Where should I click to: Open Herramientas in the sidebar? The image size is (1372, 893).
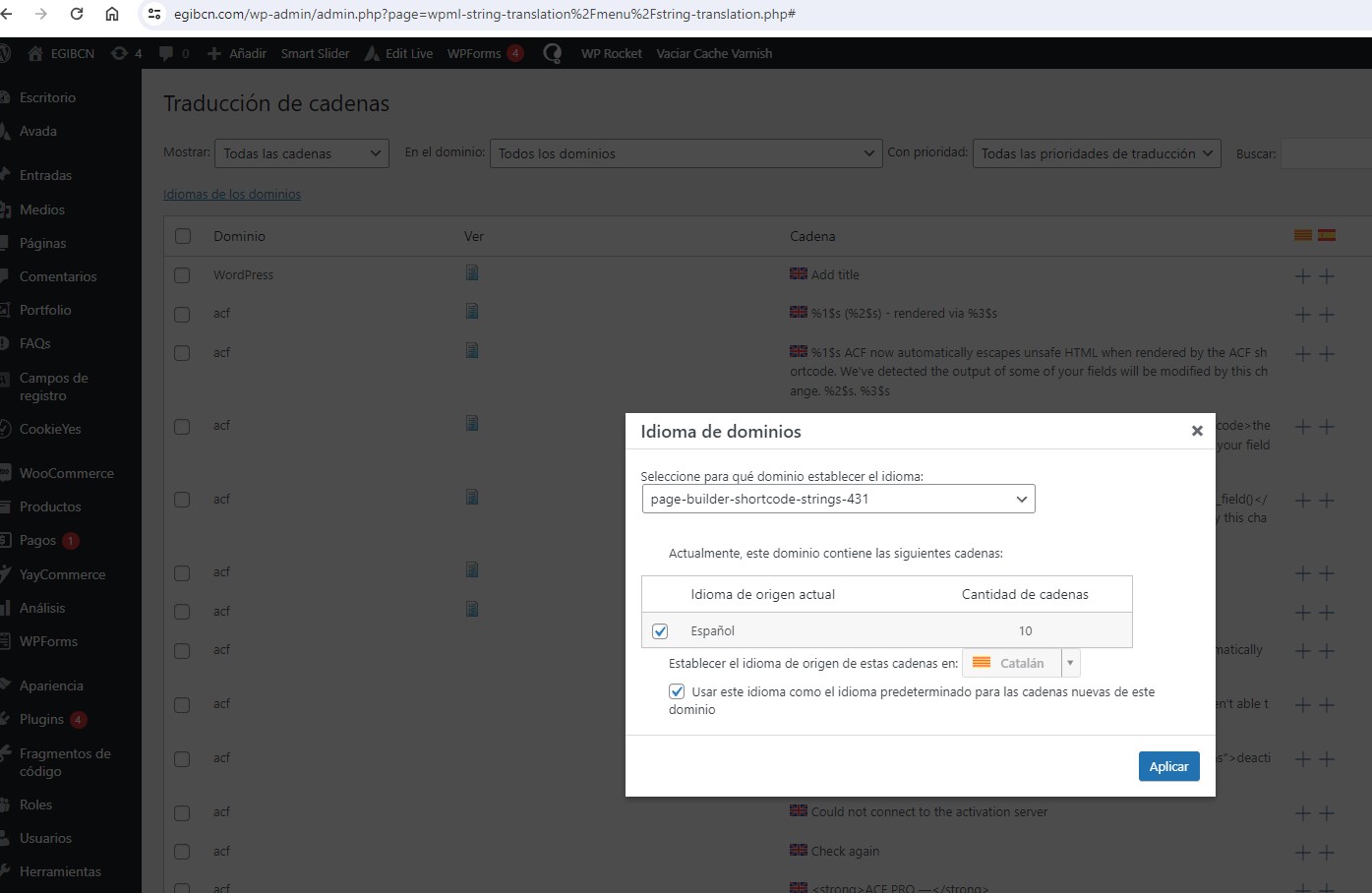(60, 871)
